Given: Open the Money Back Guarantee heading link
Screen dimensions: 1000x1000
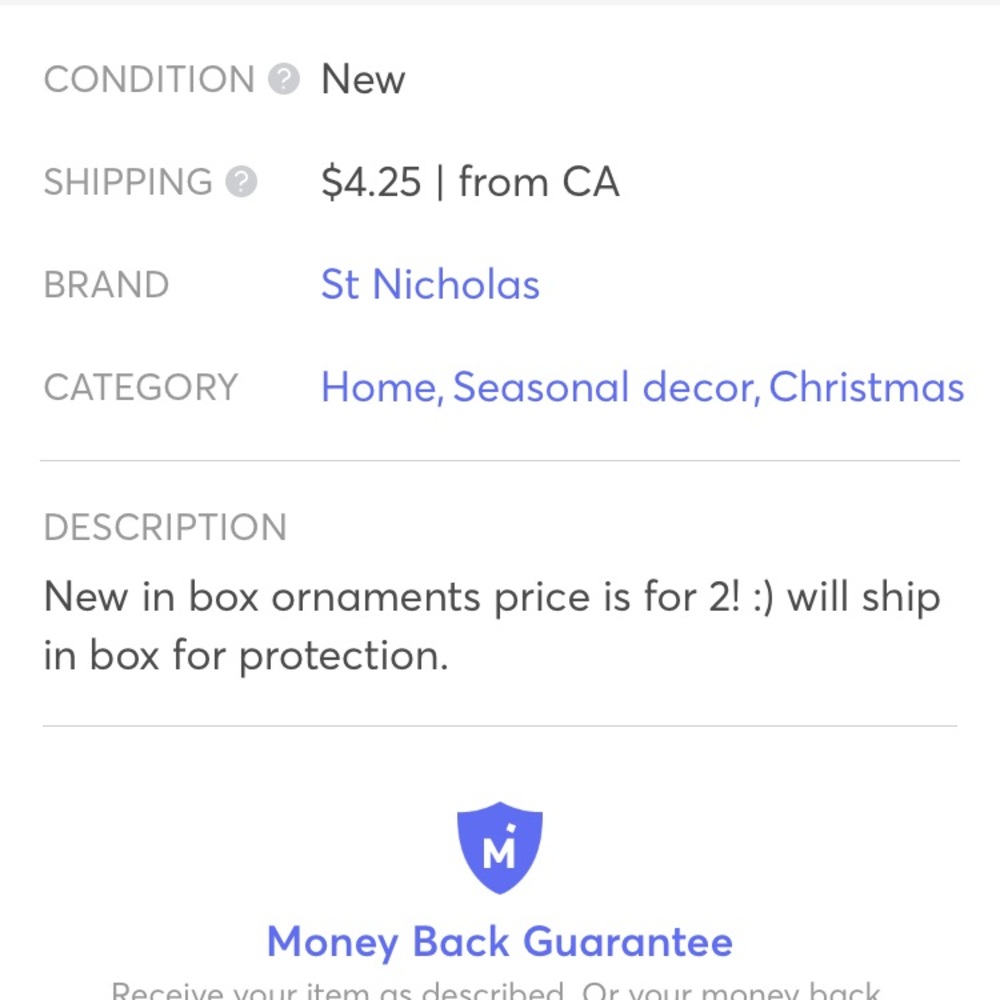Looking at the screenshot, I should pyautogui.click(x=500, y=942).
